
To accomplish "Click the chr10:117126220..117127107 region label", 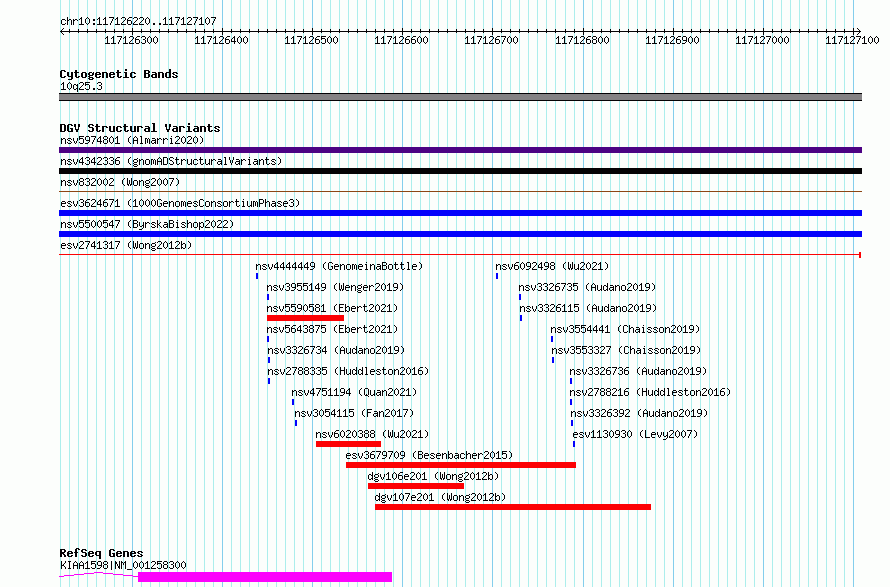I will (138, 21).
